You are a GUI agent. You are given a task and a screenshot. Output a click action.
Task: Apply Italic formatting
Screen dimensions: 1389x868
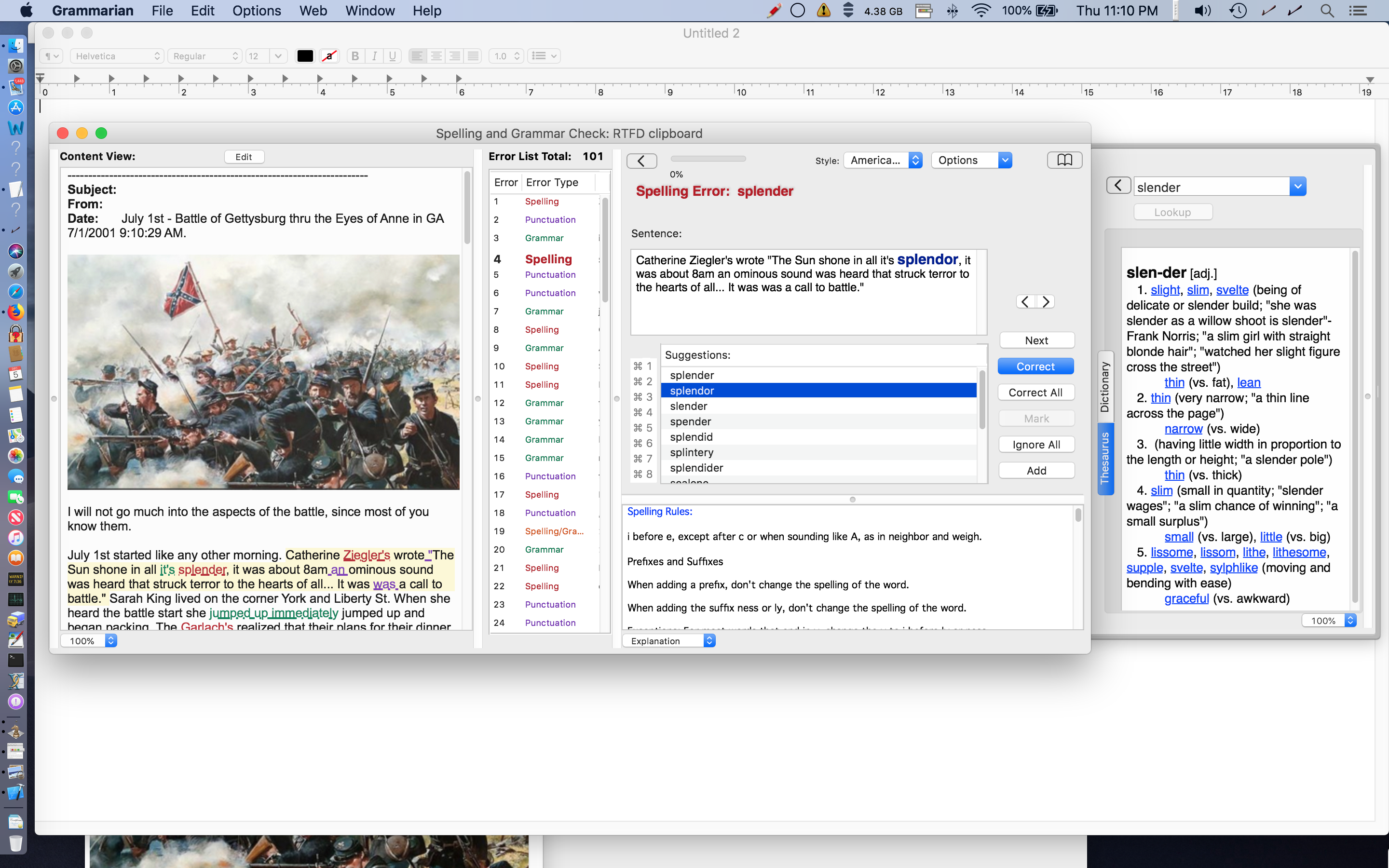[x=374, y=55]
